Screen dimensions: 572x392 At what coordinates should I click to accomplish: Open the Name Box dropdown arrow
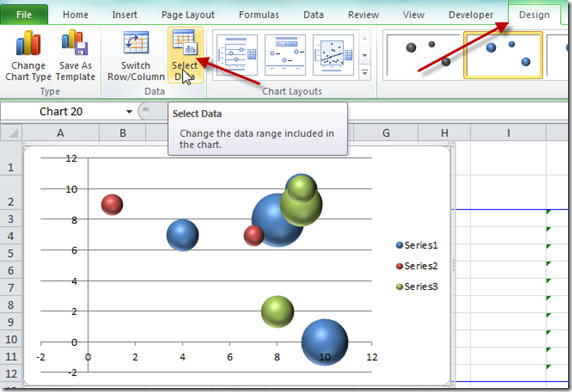pyautogui.click(x=129, y=112)
